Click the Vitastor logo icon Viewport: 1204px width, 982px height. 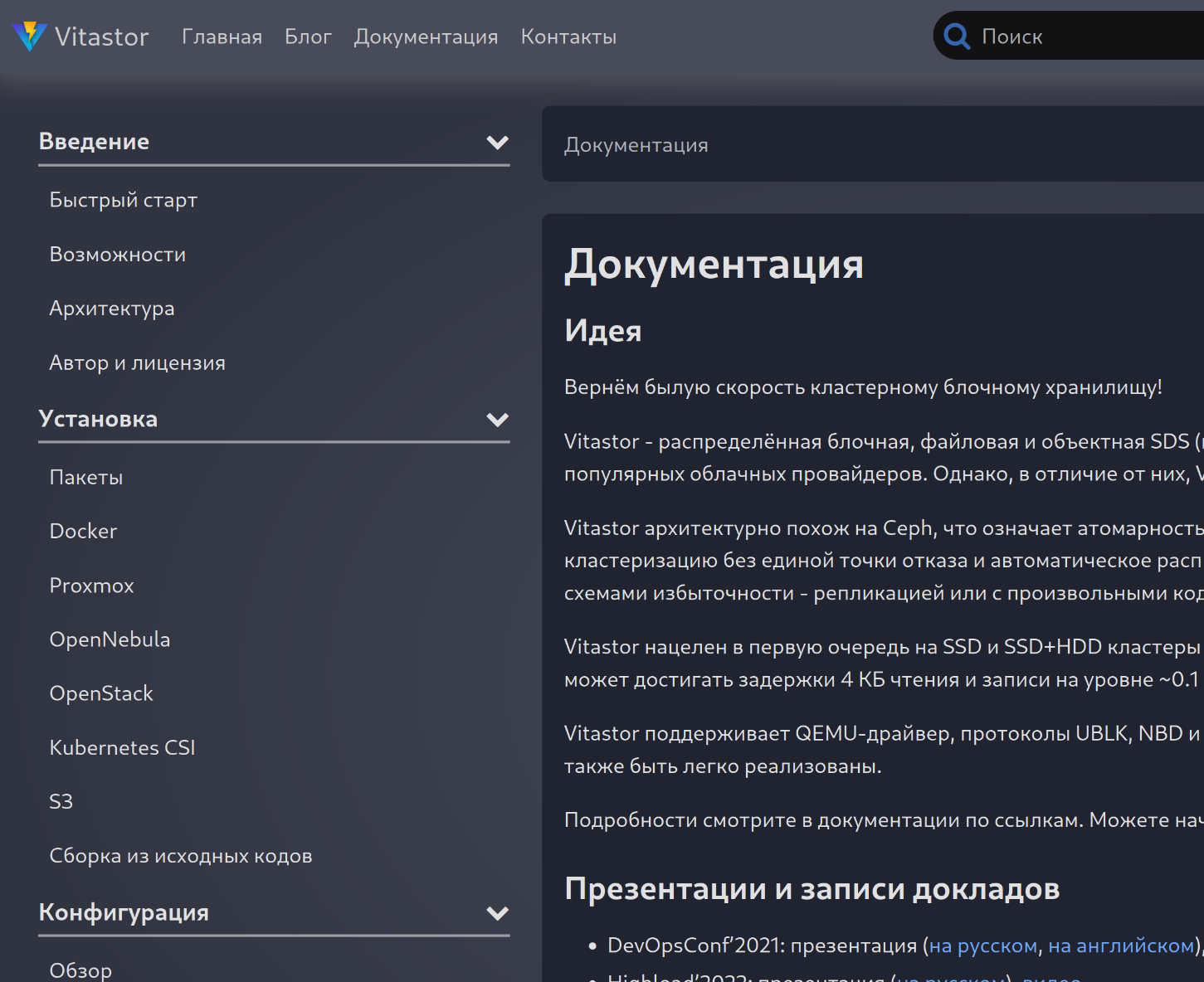tap(30, 36)
